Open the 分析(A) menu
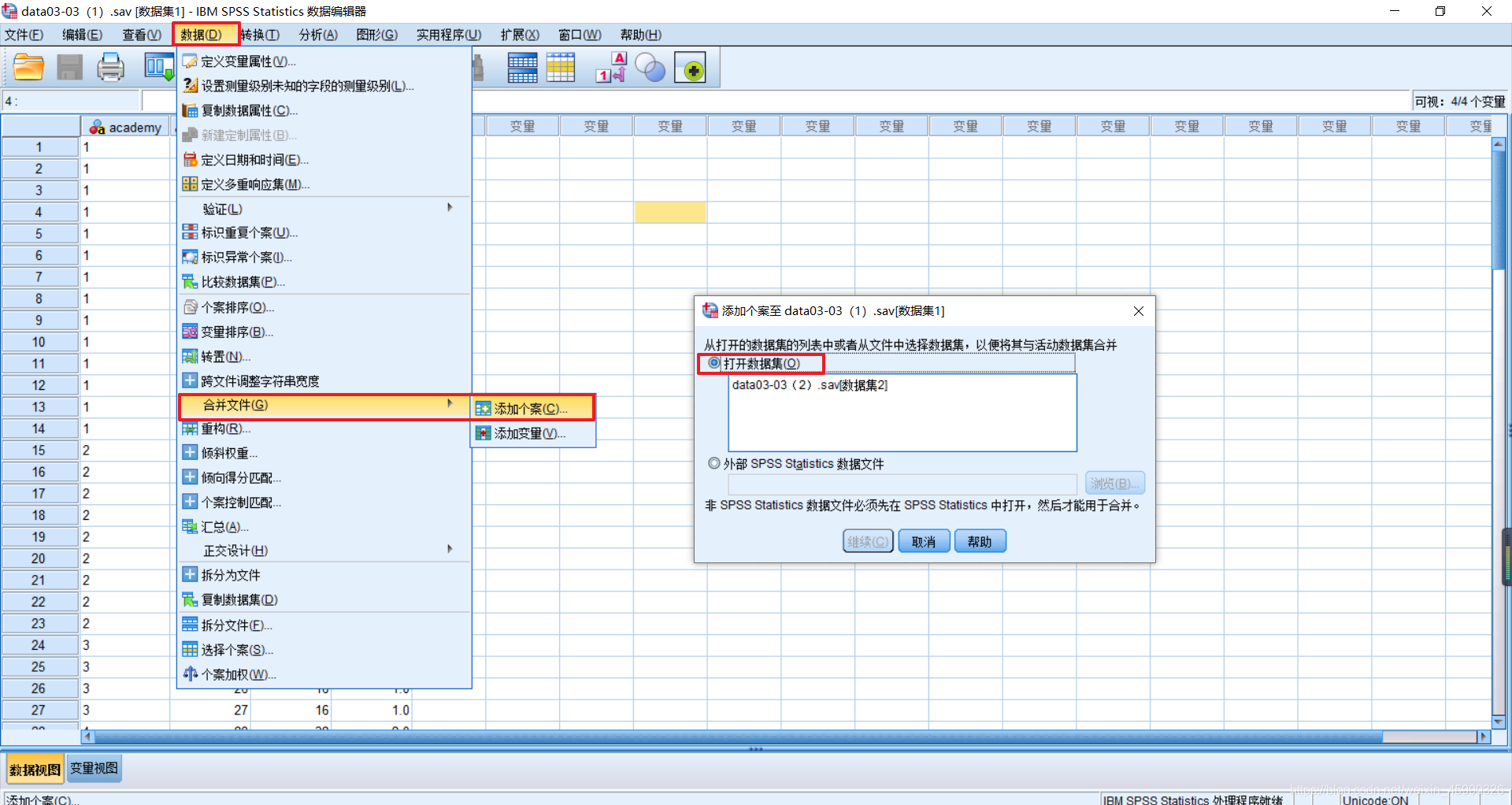 click(318, 35)
